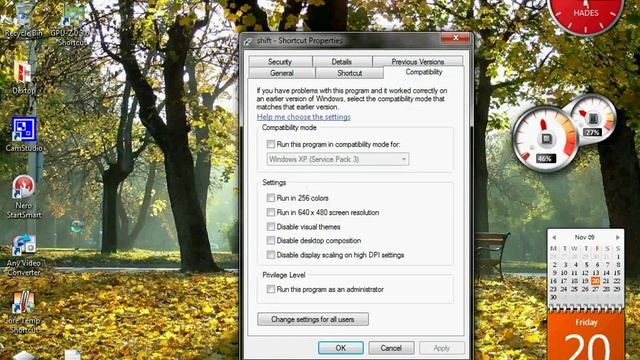Image resolution: width=640 pixels, height=360 pixels.
Task: Open the Windows XP (Service Pack 3) dropdown
Action: coord(338,159)
